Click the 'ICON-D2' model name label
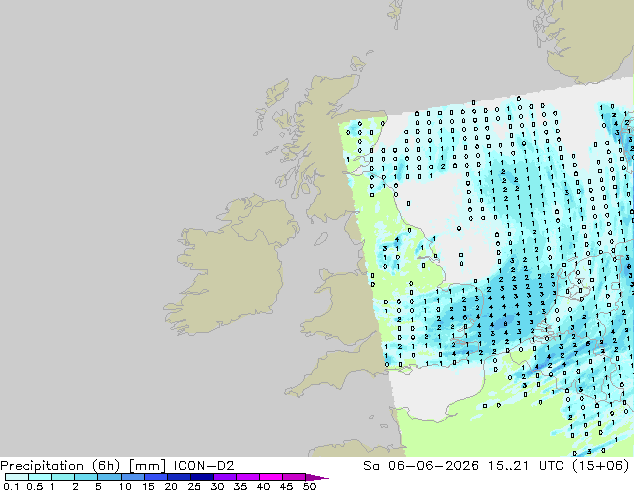Viewport: 634px width, 490px height. [x=204, y=466]
